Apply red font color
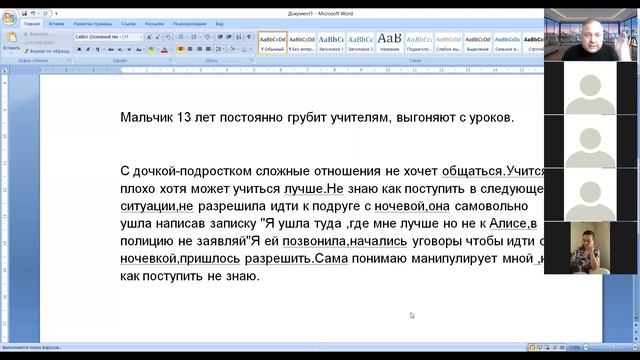The height and width of the screenshot is (360, 640). pos(164,50)
